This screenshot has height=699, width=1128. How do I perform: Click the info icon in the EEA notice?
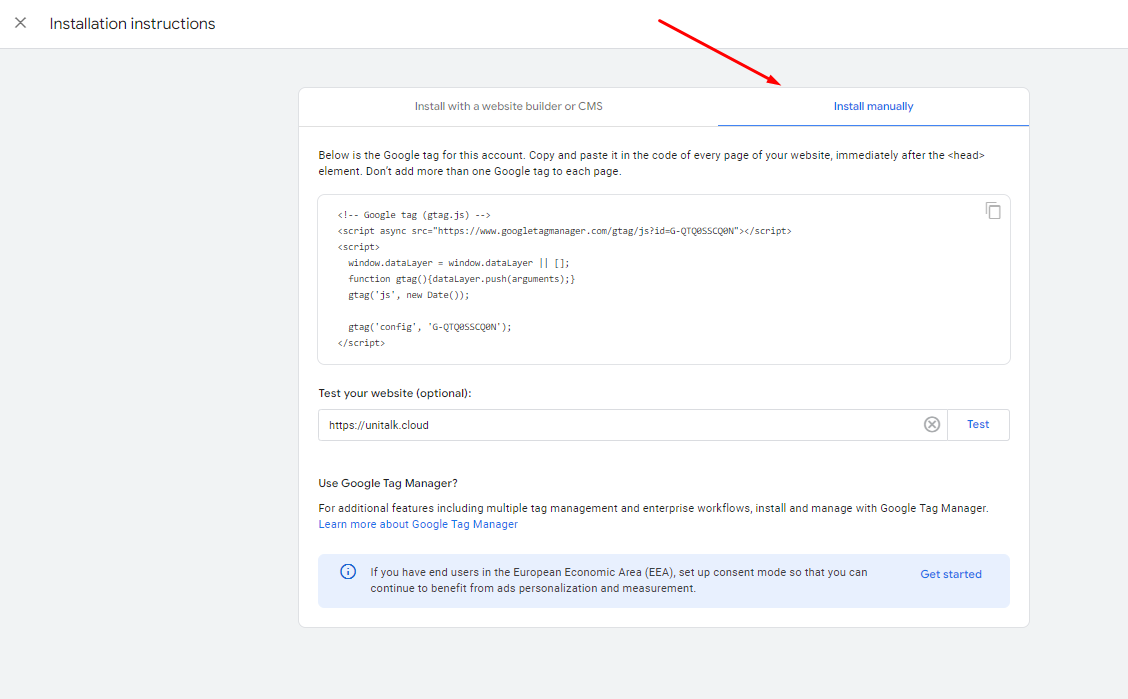pos(348,572)
